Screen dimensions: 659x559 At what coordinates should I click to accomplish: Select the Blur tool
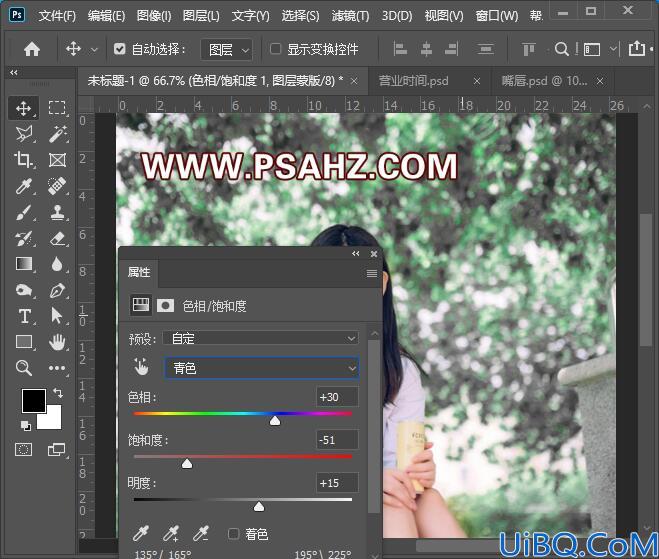[57, 264]
